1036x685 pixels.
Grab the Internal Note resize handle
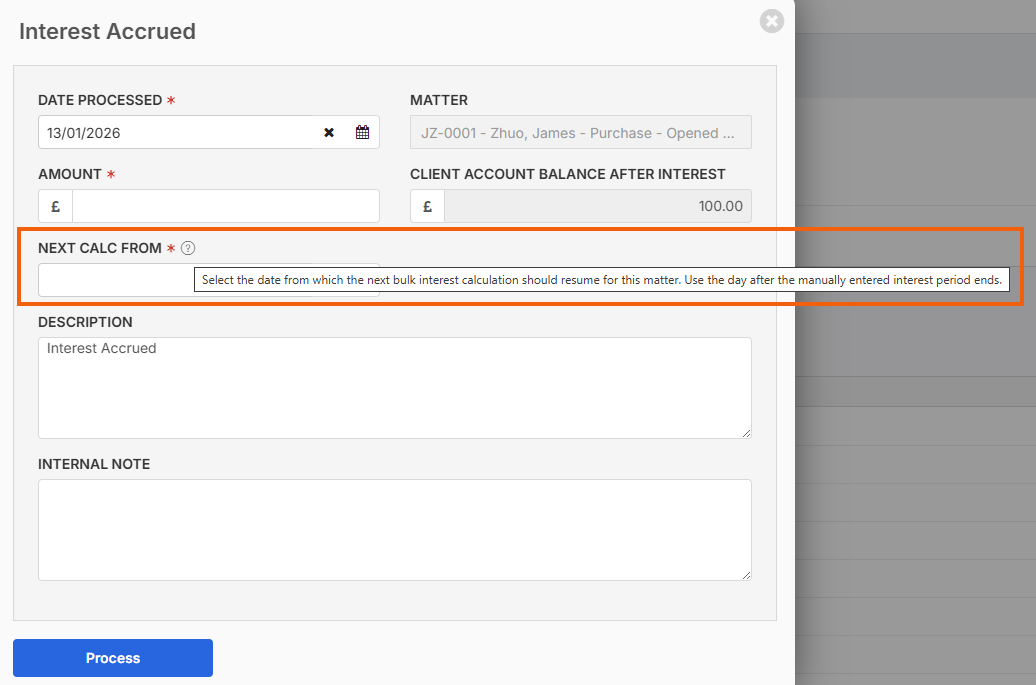coord(745,574)
